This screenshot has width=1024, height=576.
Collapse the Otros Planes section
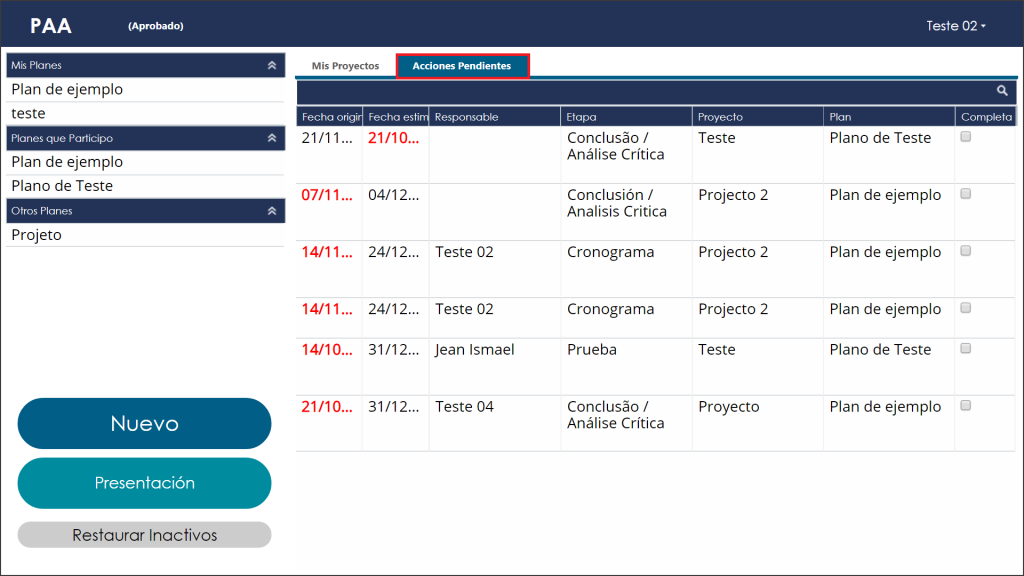(272, 211)
